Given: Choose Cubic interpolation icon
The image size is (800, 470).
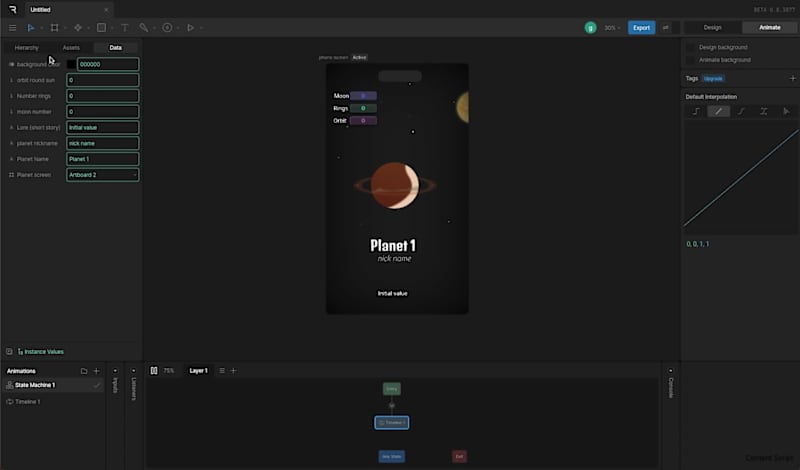Looking at the screenshot, I should pos(741,111).
